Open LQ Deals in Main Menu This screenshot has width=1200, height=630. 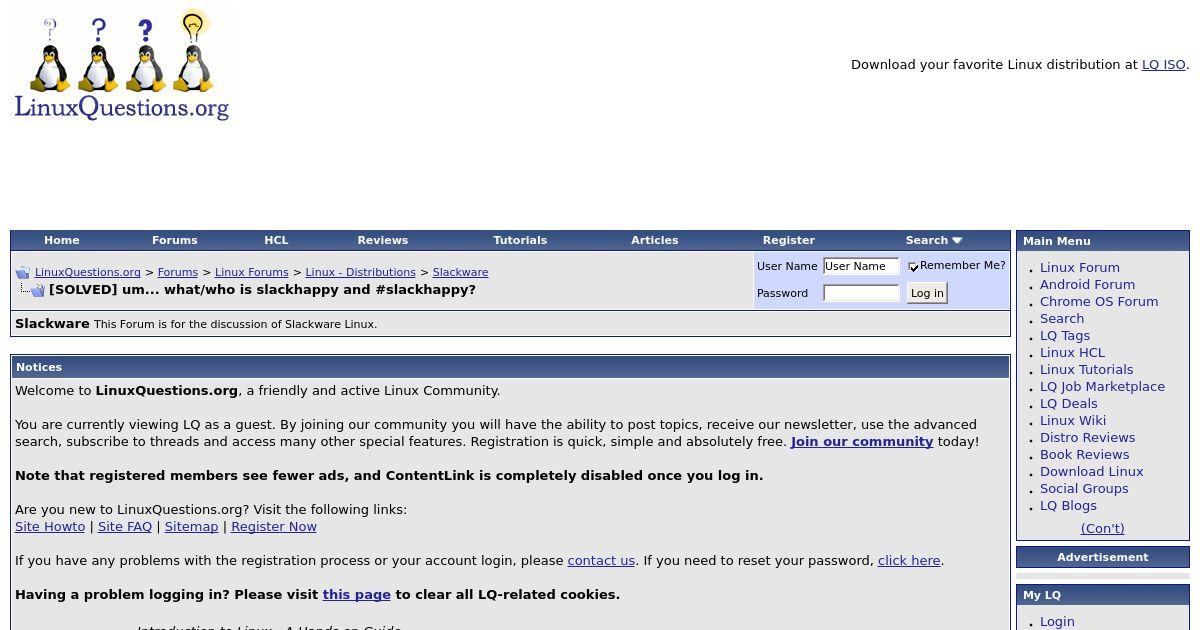(x=1069, y=404)
